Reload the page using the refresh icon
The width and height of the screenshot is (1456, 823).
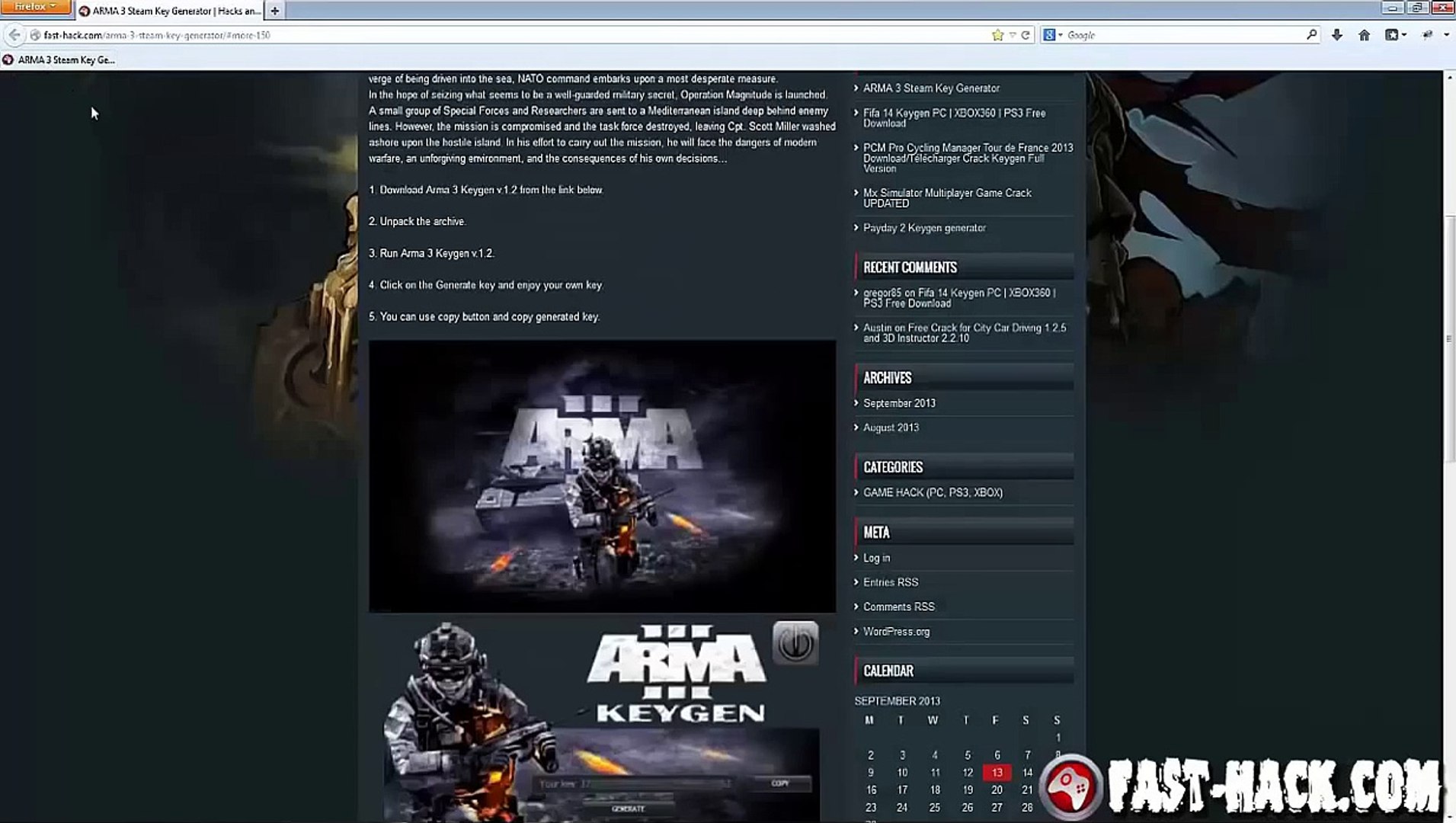[1026, 35]
